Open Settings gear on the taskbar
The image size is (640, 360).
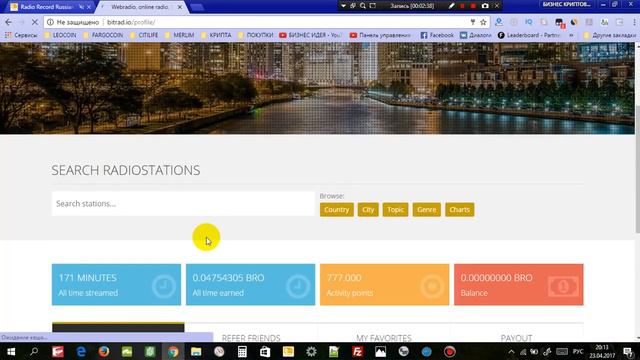pyautogui.click(x=311, y=351)
